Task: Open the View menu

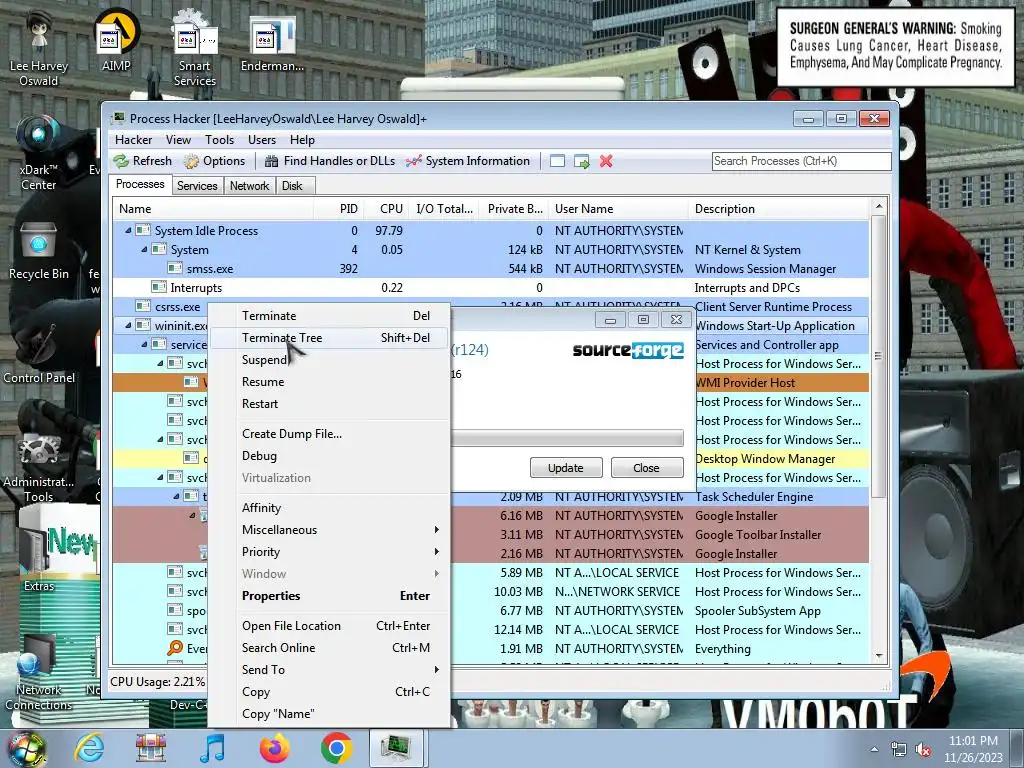Action: (x=178, y=140)
